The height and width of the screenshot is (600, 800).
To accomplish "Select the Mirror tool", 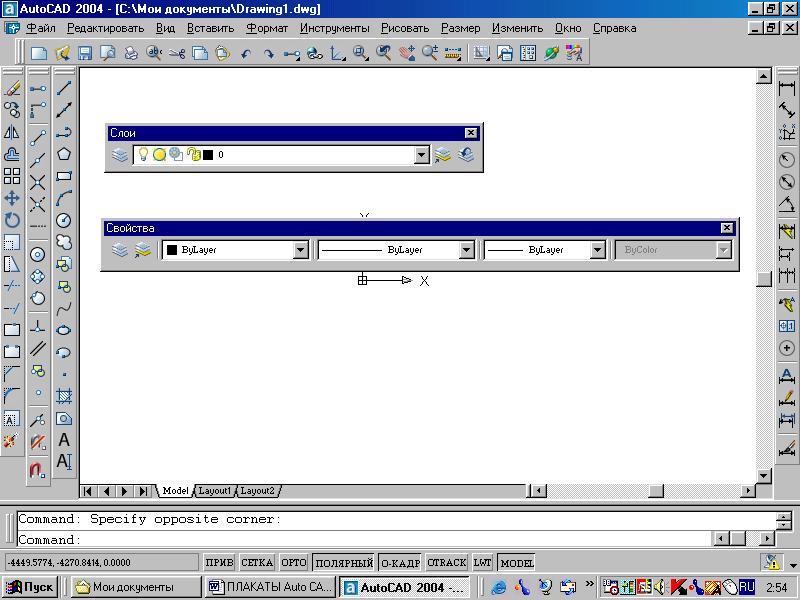I will [12, 132].
